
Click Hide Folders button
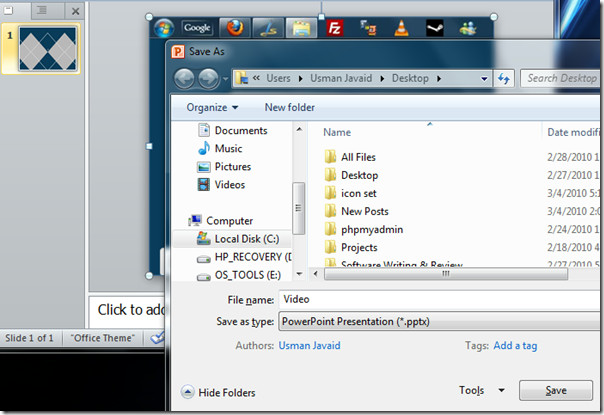coord(218,393)
